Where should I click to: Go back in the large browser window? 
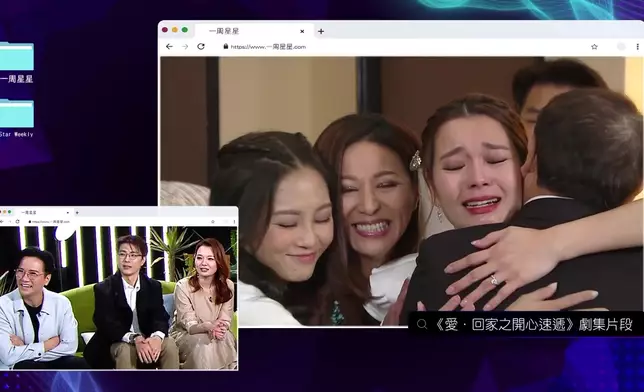[169, 47]
